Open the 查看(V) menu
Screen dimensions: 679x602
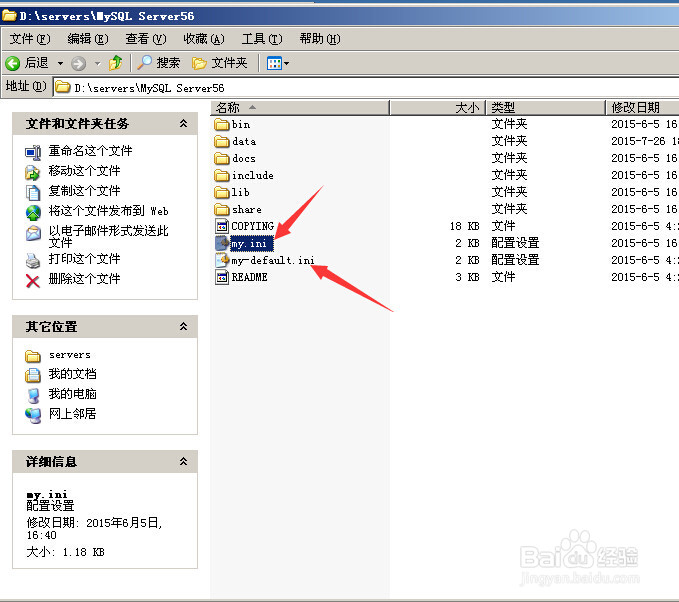[146, 39]
